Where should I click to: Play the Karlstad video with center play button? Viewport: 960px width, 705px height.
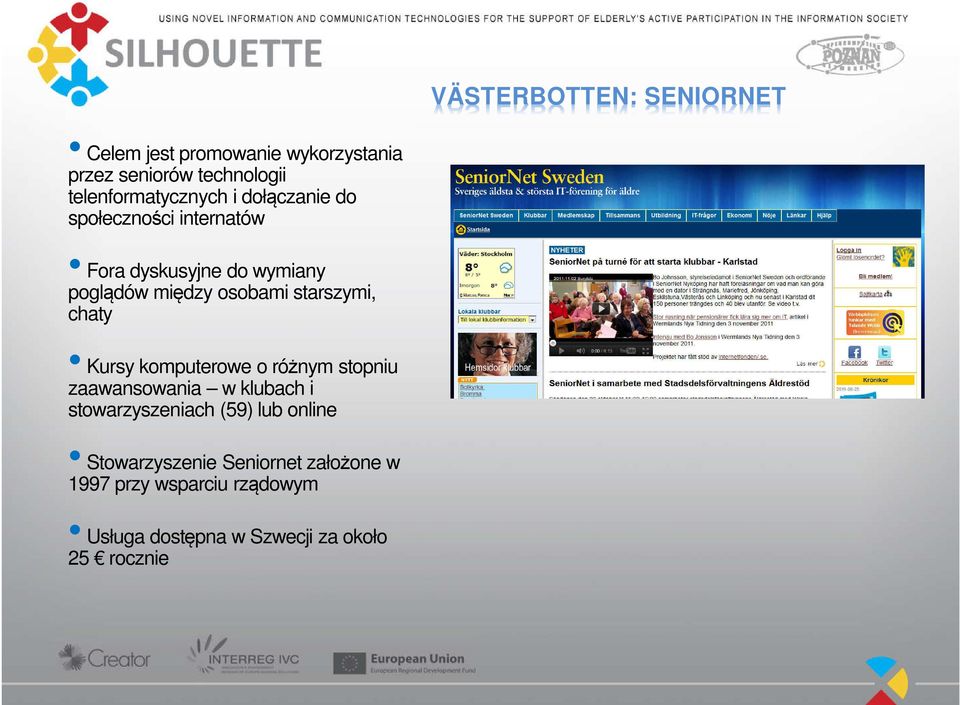coord(601,309)
